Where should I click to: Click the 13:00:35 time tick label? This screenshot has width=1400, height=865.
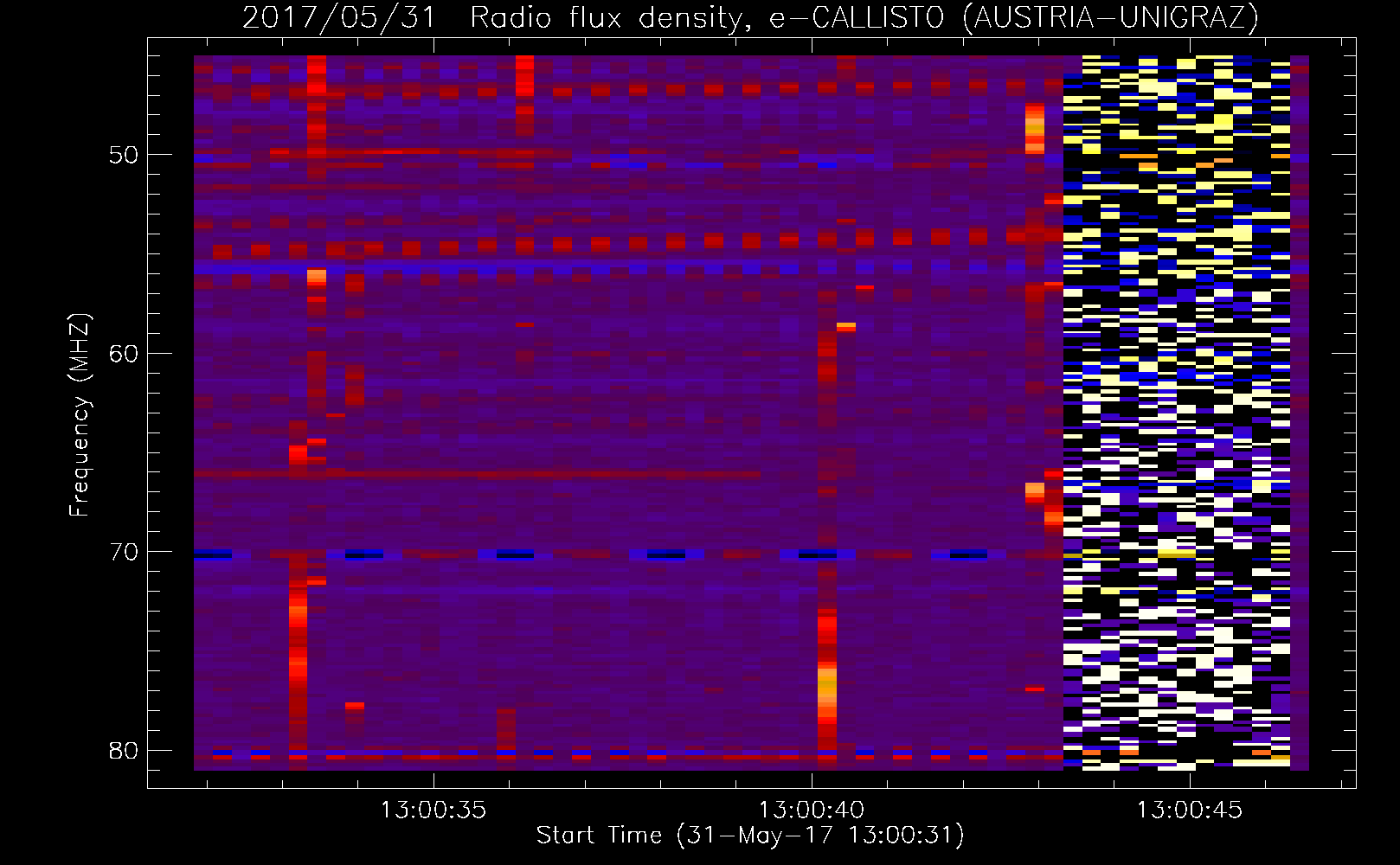pos(433,811)
